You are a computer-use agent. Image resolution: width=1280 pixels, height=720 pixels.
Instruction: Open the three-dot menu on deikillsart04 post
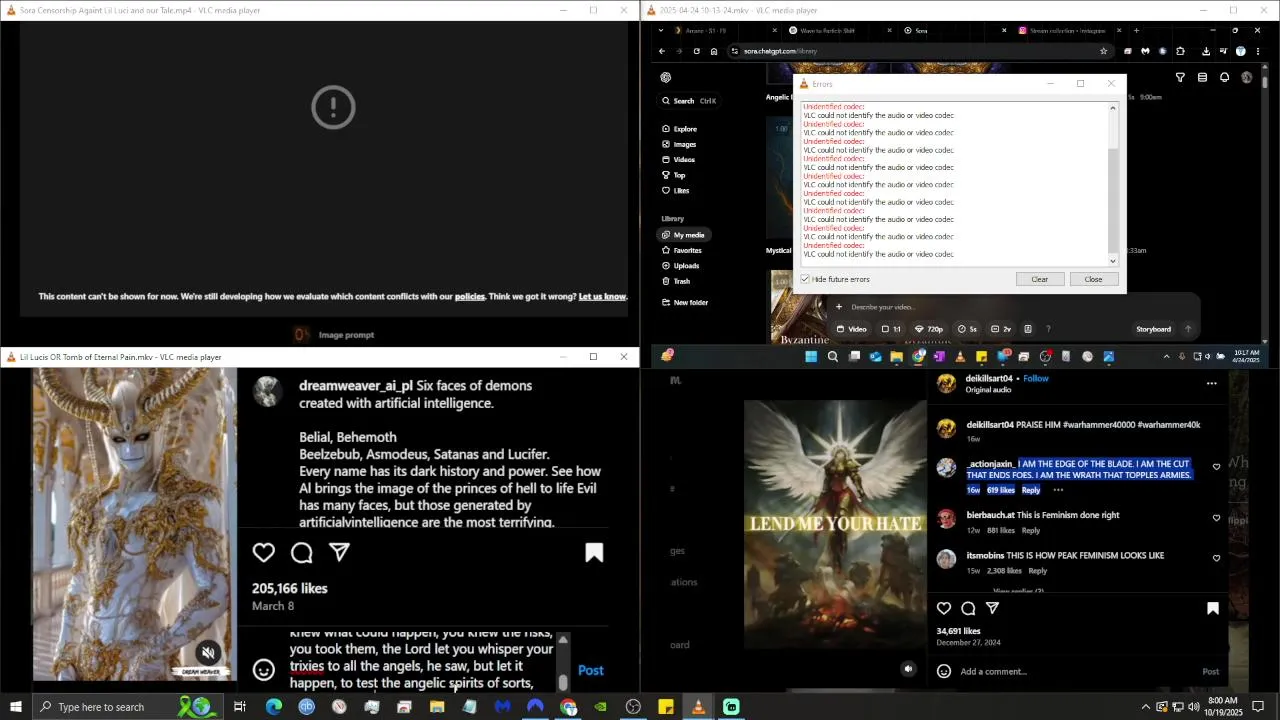coord(1212,384)
